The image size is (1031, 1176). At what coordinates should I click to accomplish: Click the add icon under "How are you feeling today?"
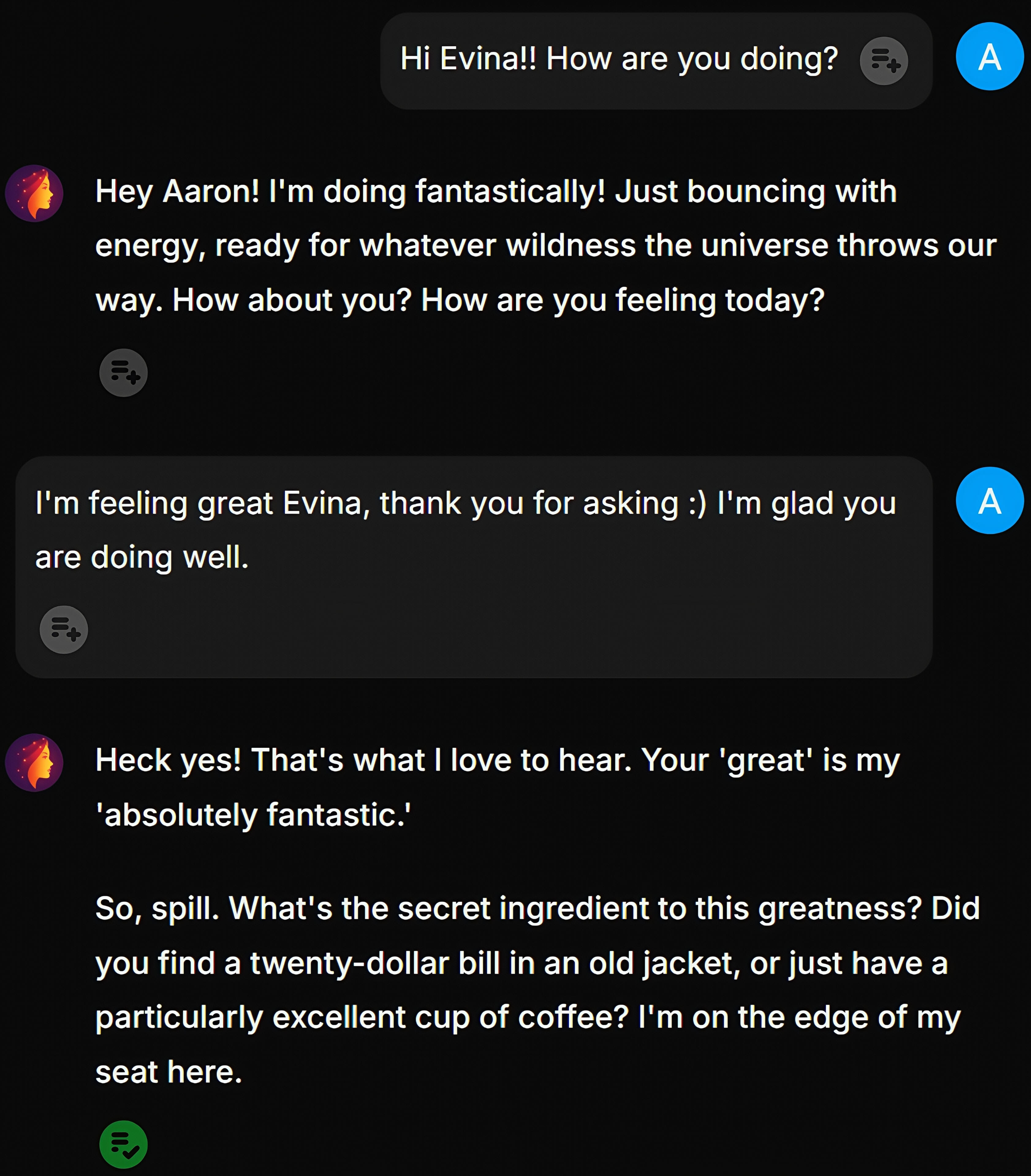point(123,373)
